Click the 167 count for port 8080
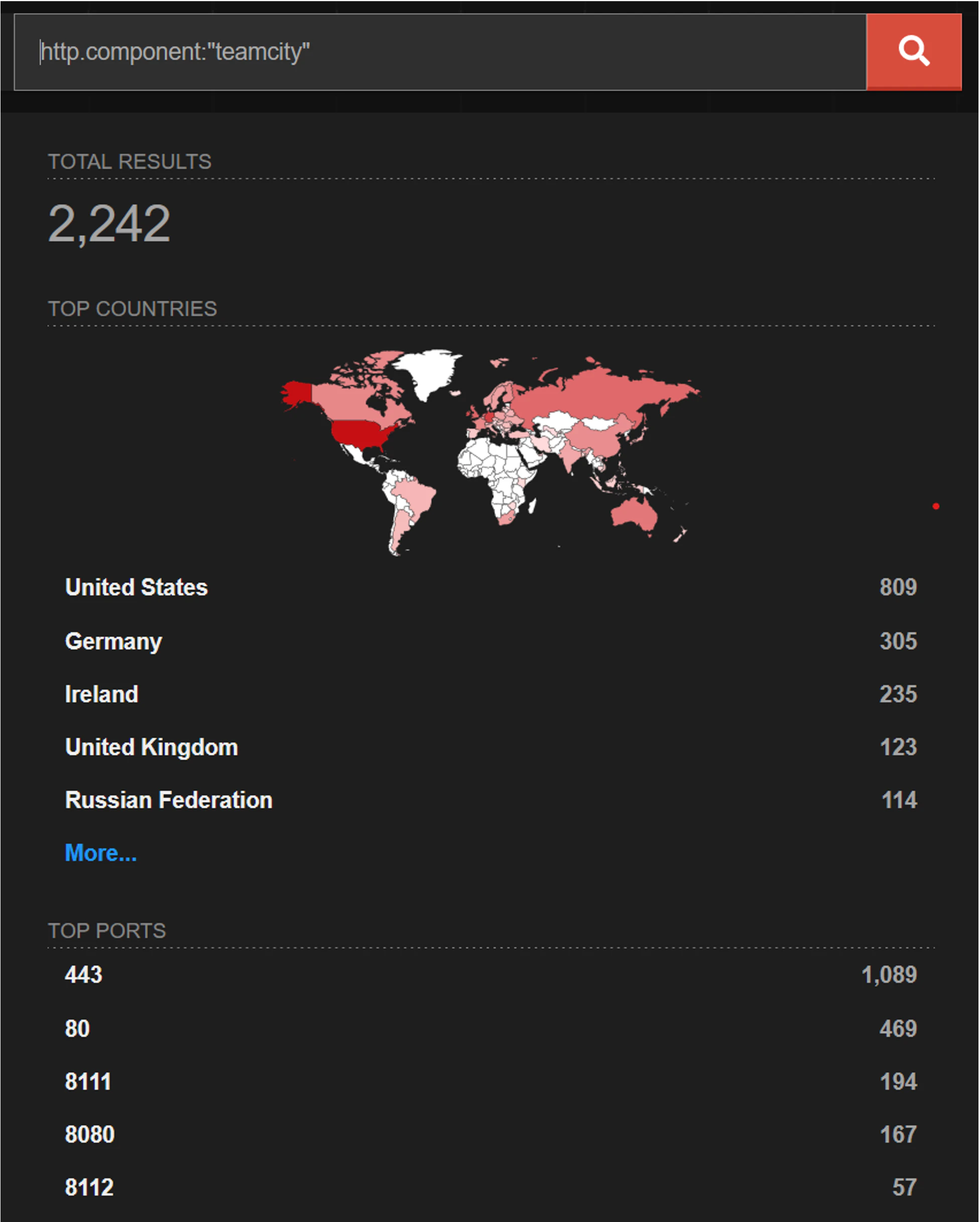The image size is (980, 1222). (899, 1134)
